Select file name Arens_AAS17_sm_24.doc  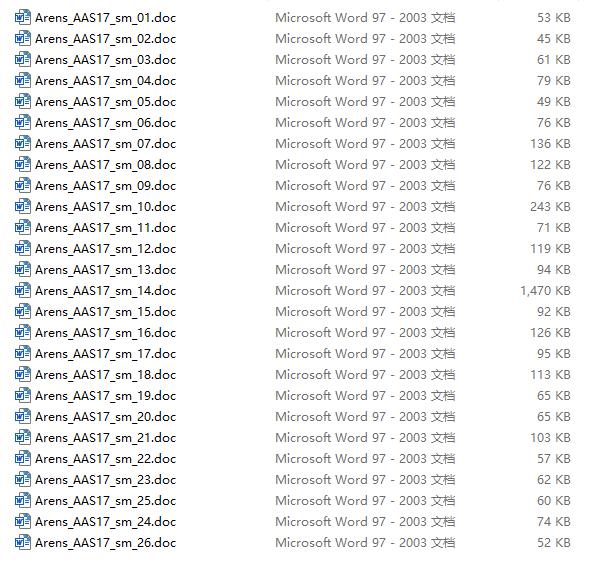(105, 522)
